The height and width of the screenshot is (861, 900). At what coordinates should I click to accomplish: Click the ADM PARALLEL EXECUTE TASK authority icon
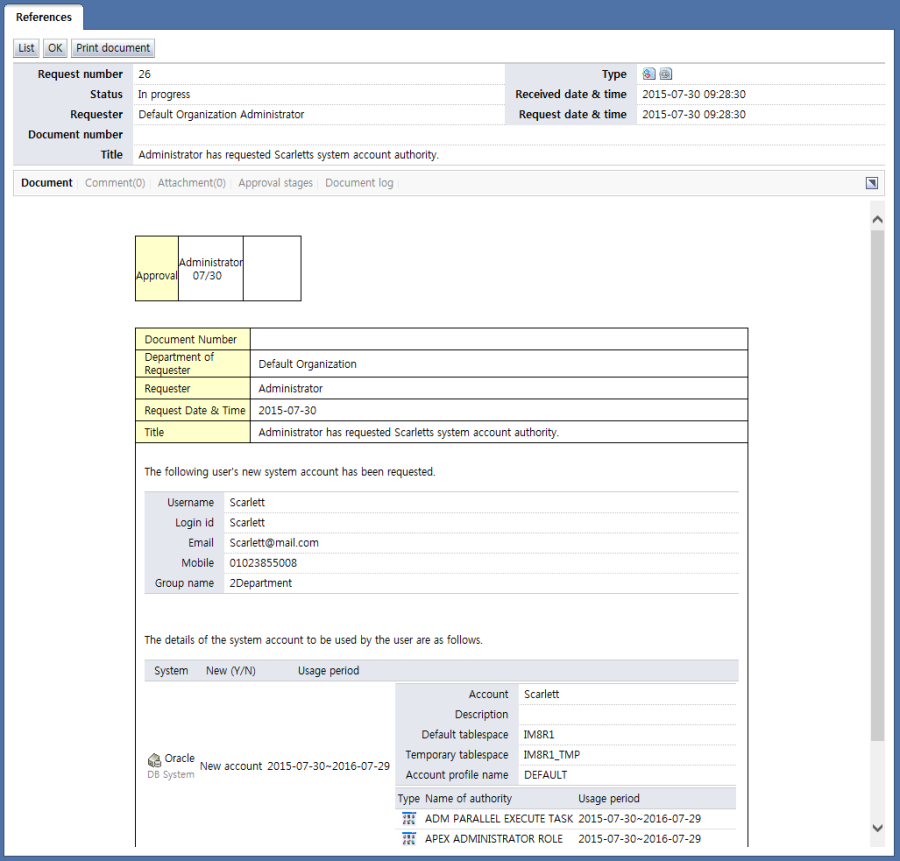tap(408, 818)
